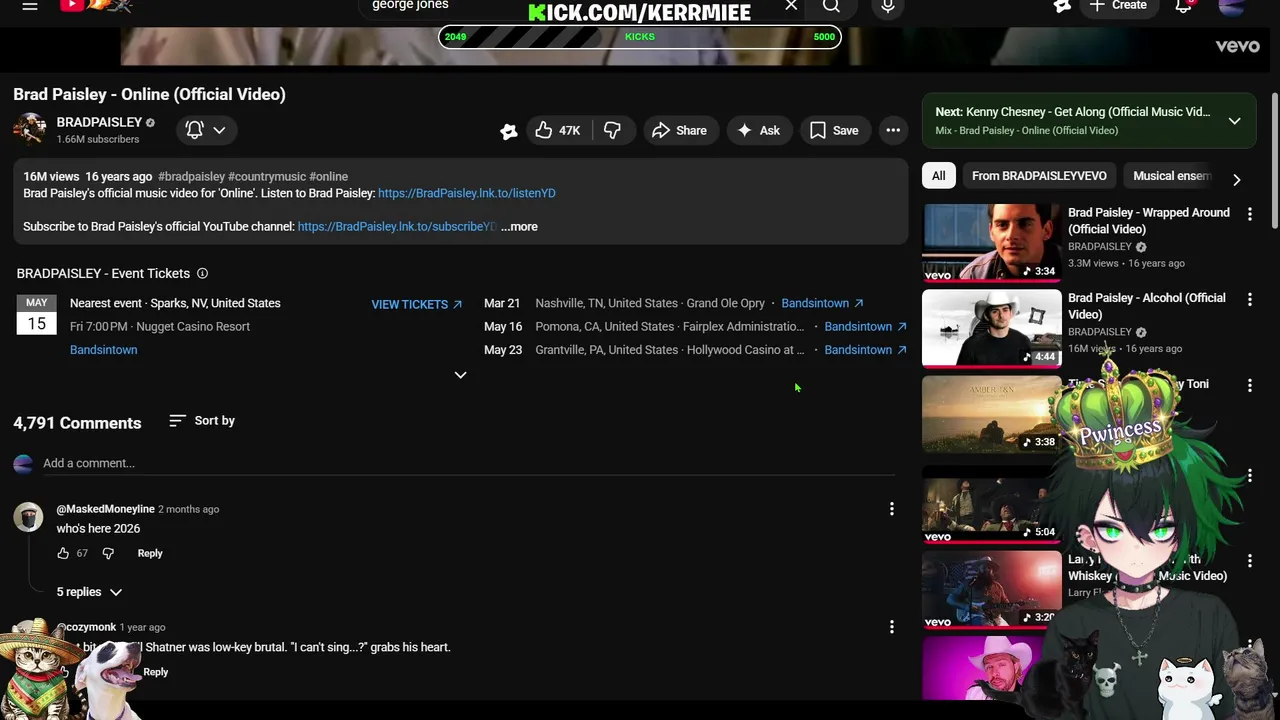The height and width of the screenshot is (720, 1280).
Task: Share the video
Action: click(x=680, y=131)
